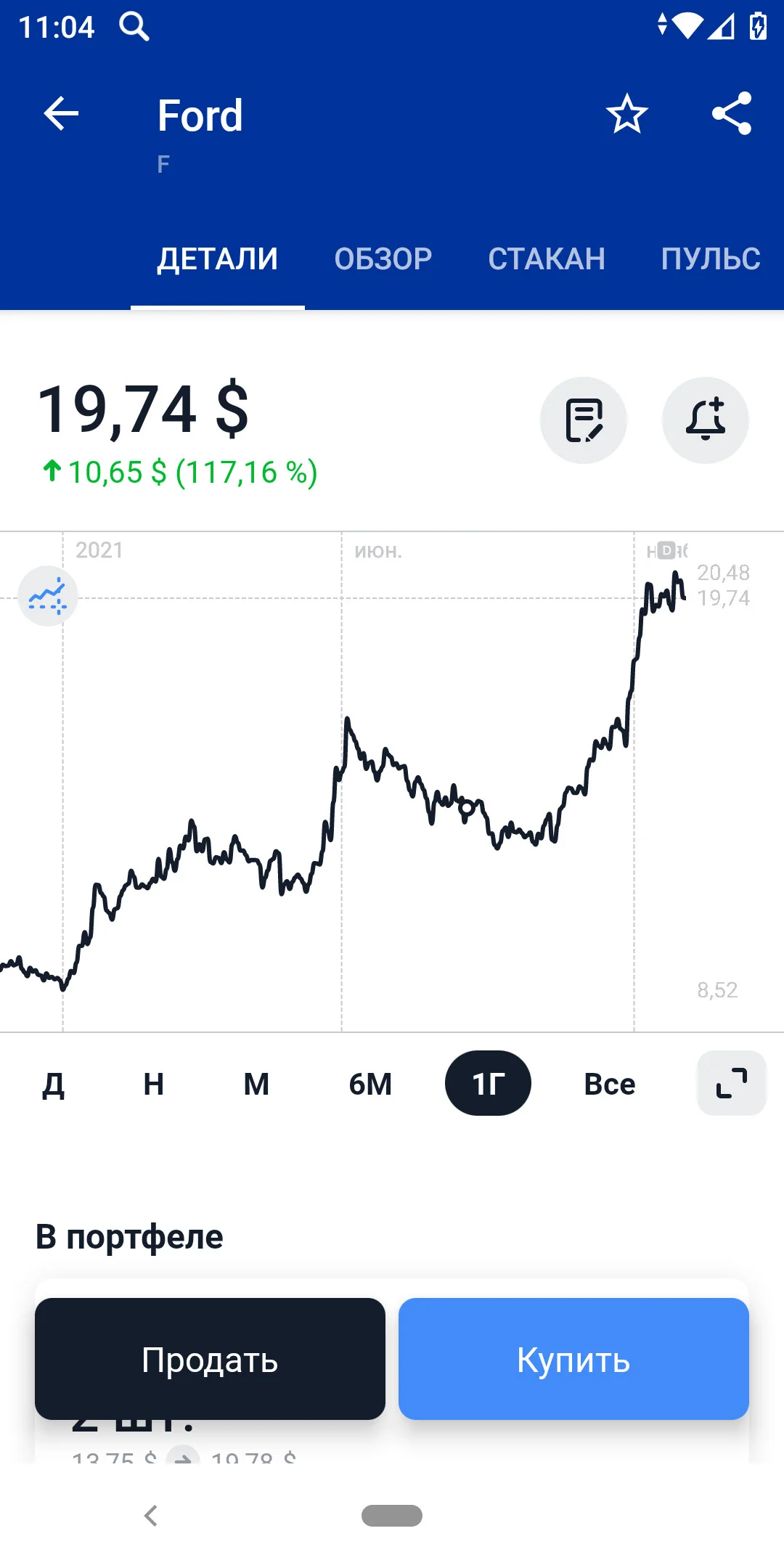This screenshot has width=784, height=1568.
Task: Add Ford to favorites with the star
Action: 627,114
